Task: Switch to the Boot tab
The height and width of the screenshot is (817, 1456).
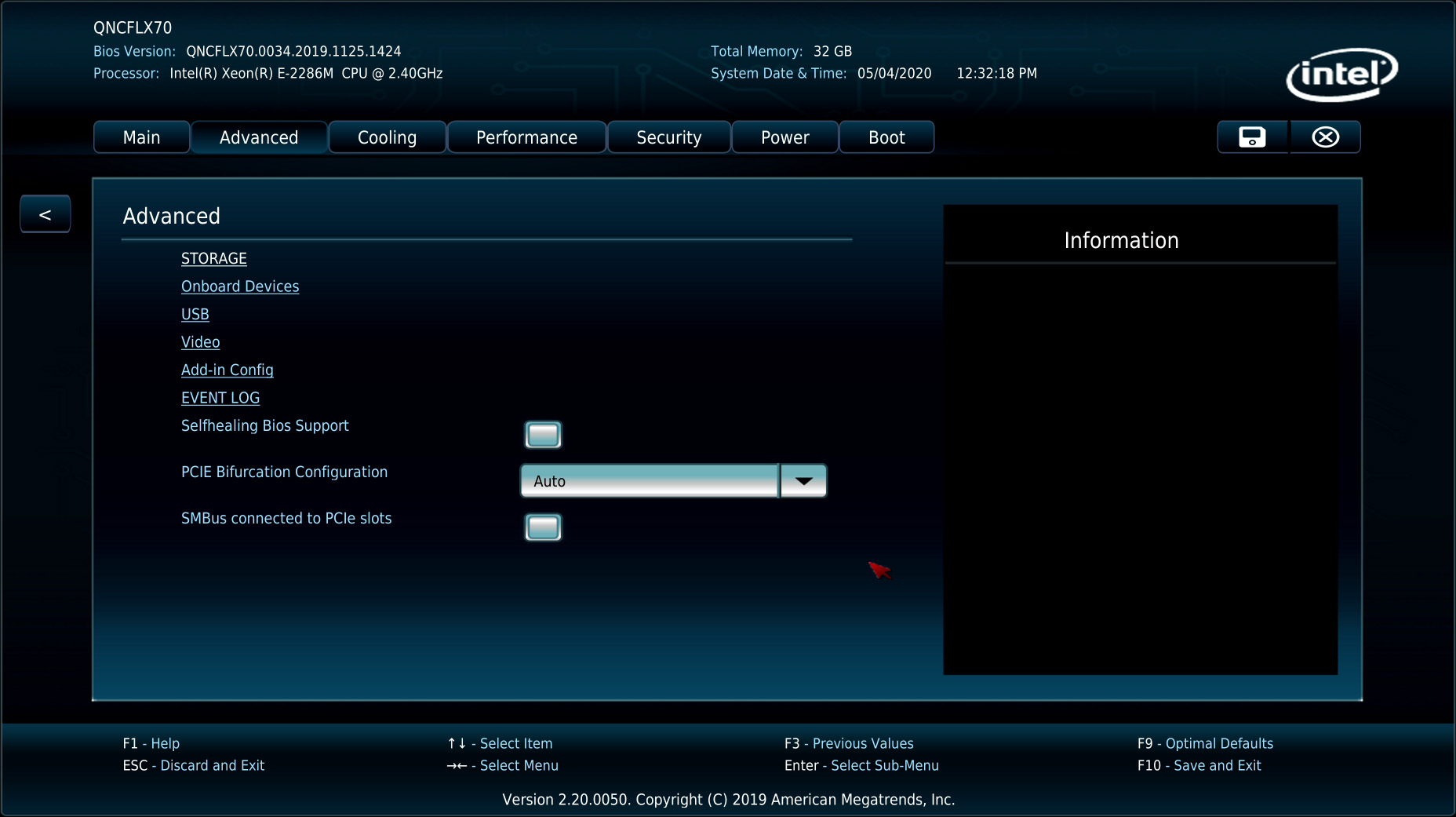Action: tap(886, 137)
